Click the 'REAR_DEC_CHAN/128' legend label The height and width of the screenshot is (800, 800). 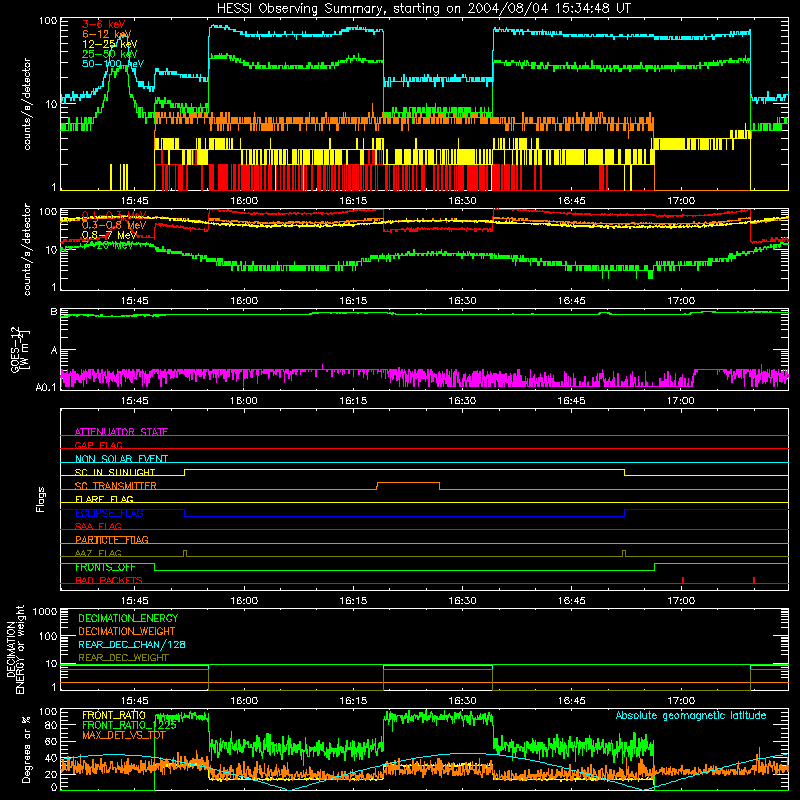pos(132,644)
